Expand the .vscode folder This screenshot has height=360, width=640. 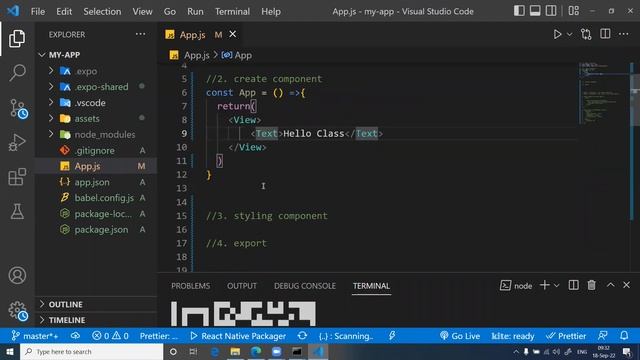point(51,102)
